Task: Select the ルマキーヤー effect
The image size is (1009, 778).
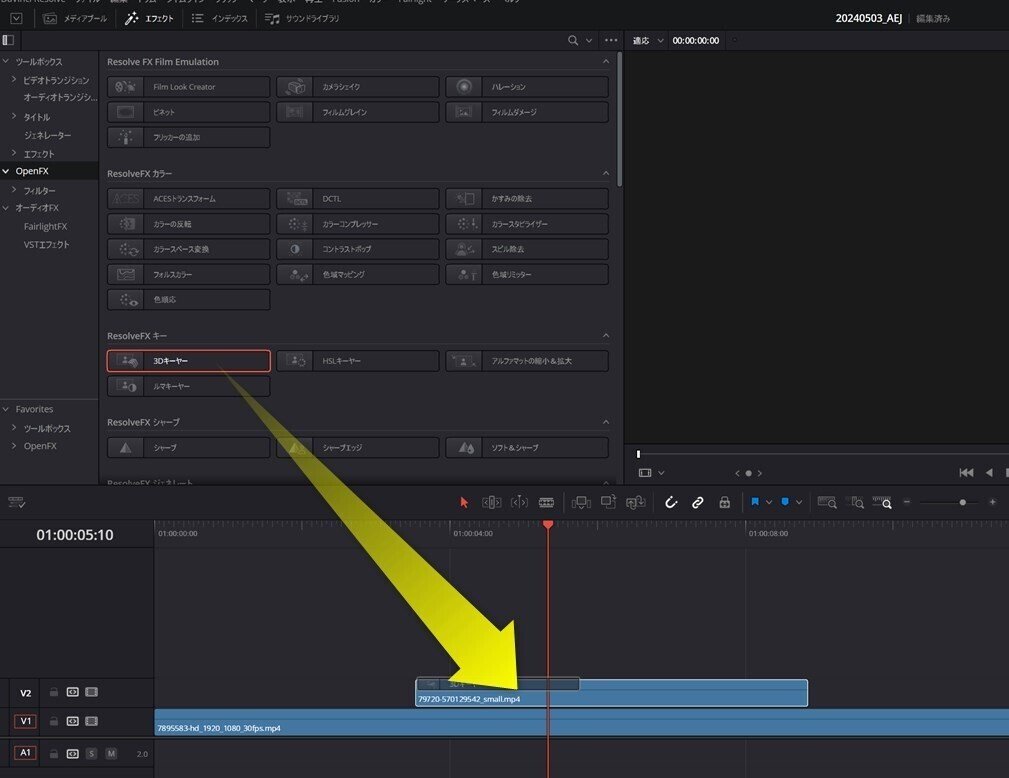Action: pyautogui.click(x=189, y=386)
